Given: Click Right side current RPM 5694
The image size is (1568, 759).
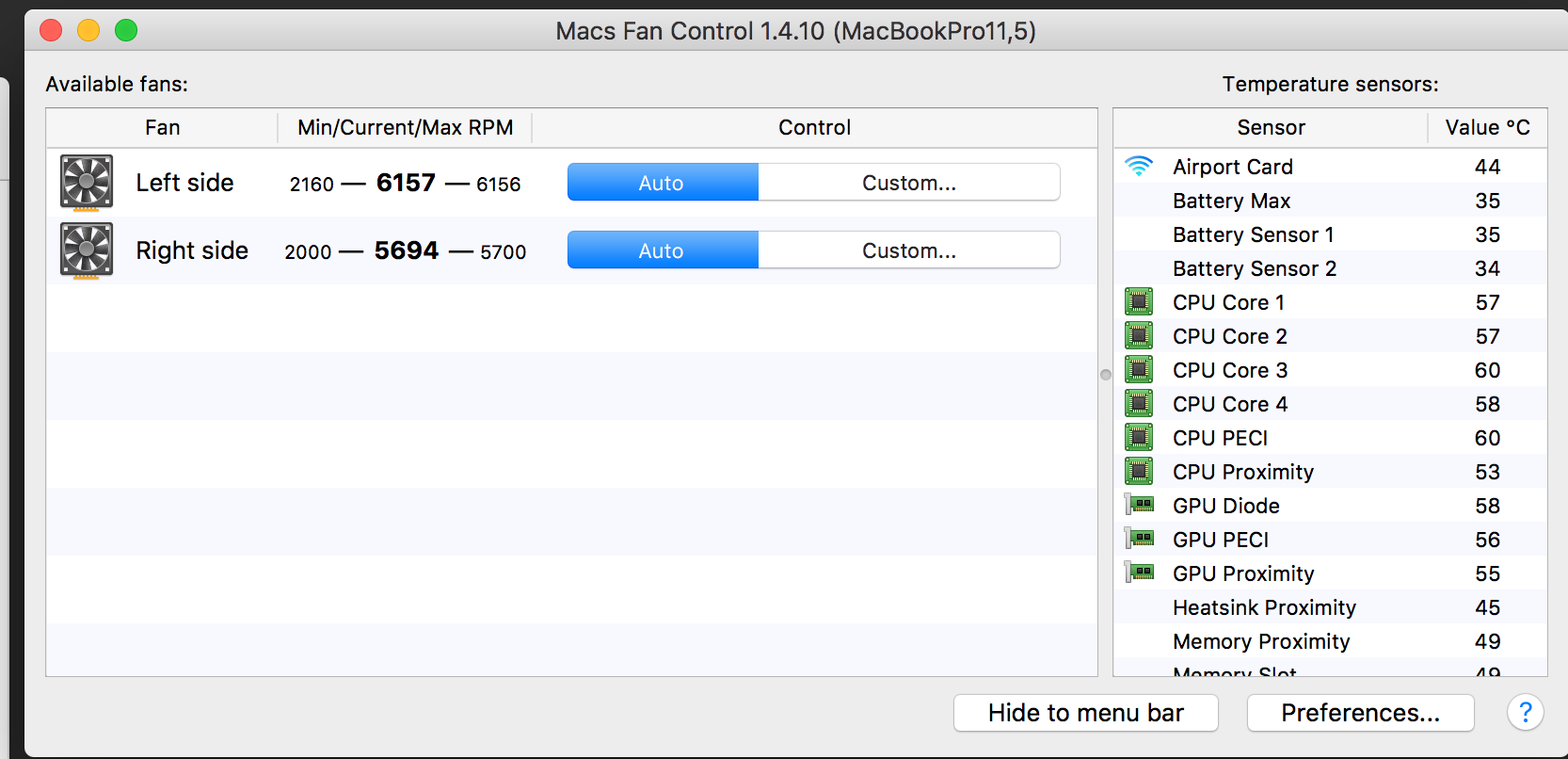Looking at the screenshot, I should pyautogui.click(x=407, y=250).
